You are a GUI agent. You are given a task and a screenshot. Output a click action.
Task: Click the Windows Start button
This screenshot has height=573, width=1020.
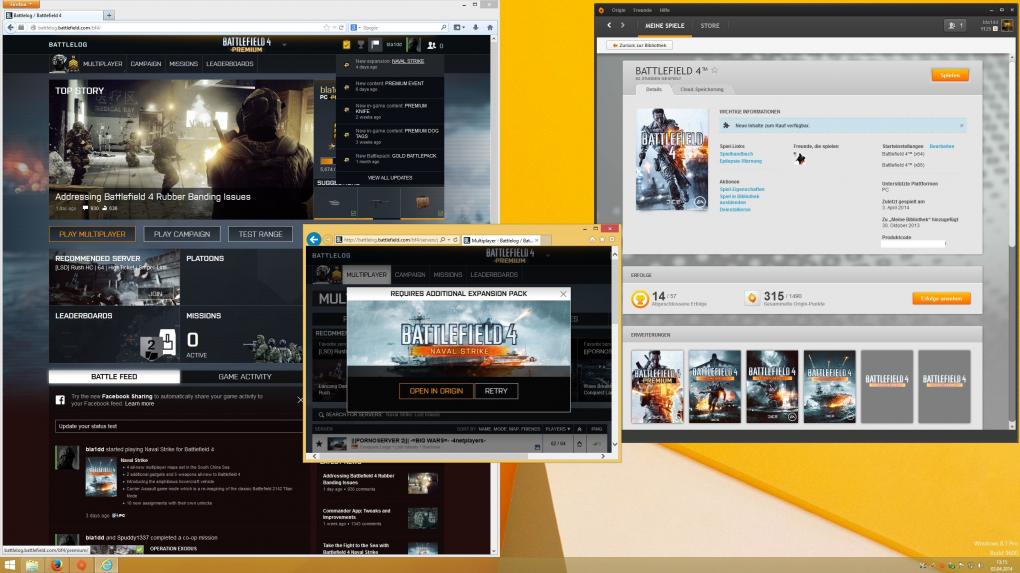coord(10,565)
